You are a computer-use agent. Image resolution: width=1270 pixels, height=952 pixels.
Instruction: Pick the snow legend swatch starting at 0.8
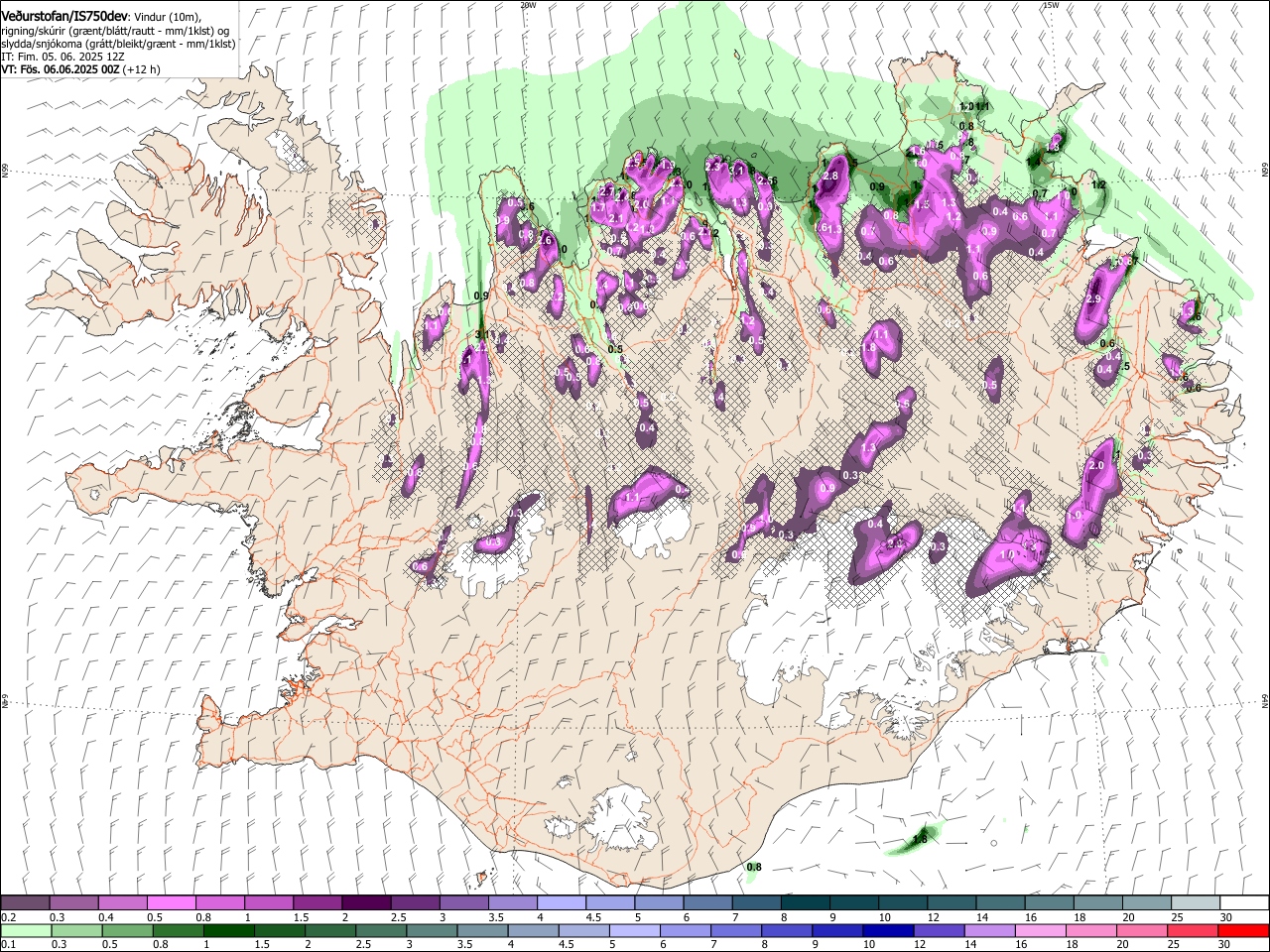220,902
